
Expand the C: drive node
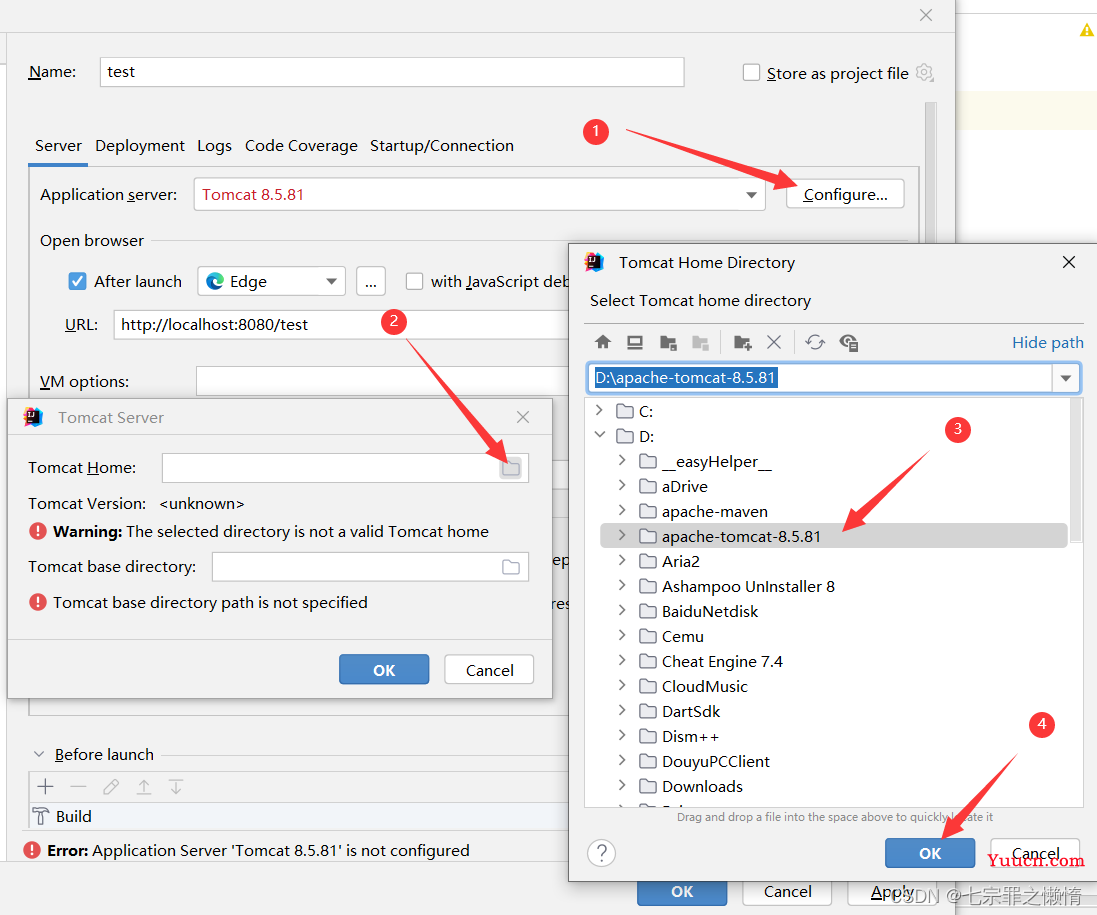599,410
